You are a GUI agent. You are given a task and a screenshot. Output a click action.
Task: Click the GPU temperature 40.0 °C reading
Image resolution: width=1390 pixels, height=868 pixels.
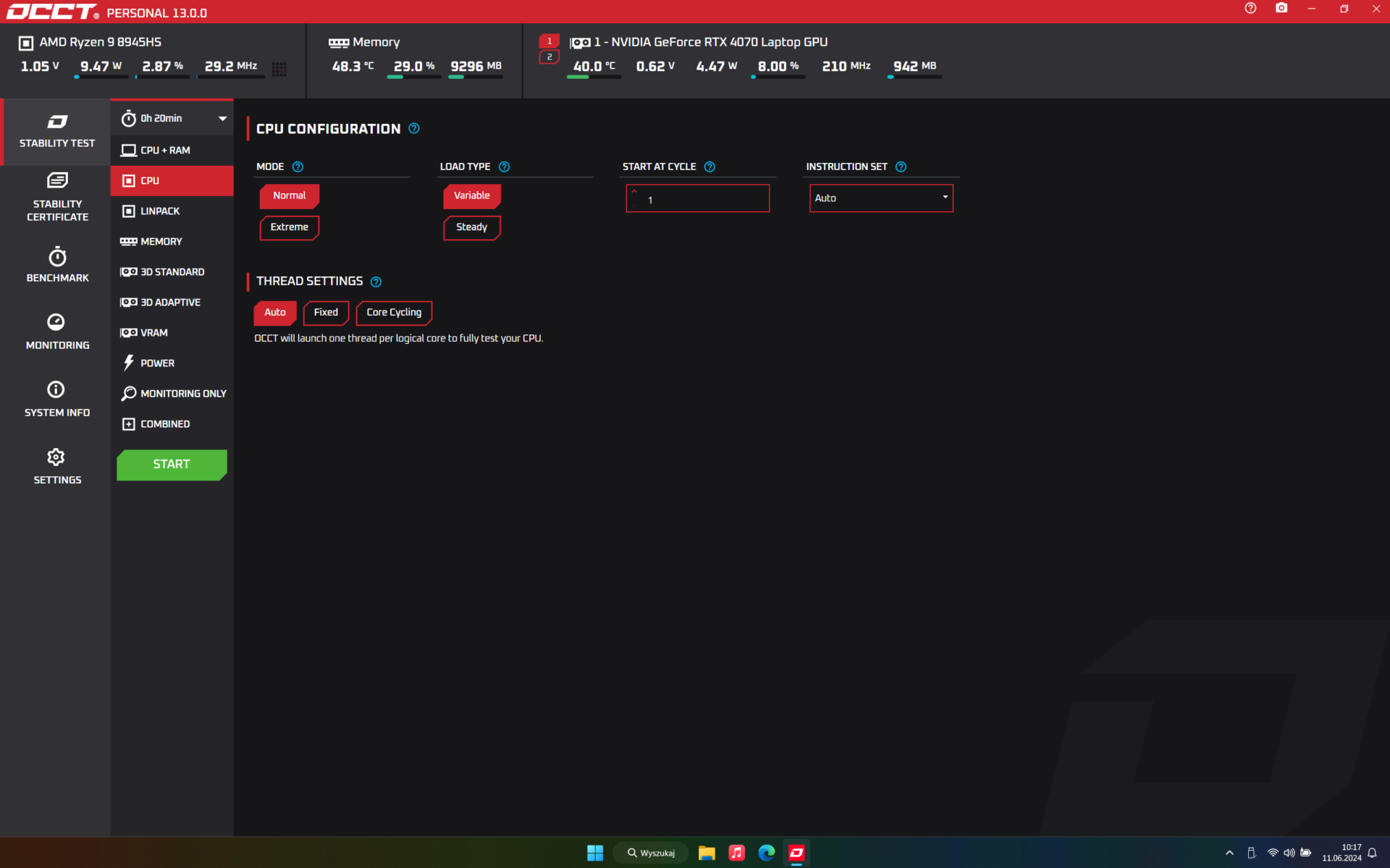[x=594, y=67]
